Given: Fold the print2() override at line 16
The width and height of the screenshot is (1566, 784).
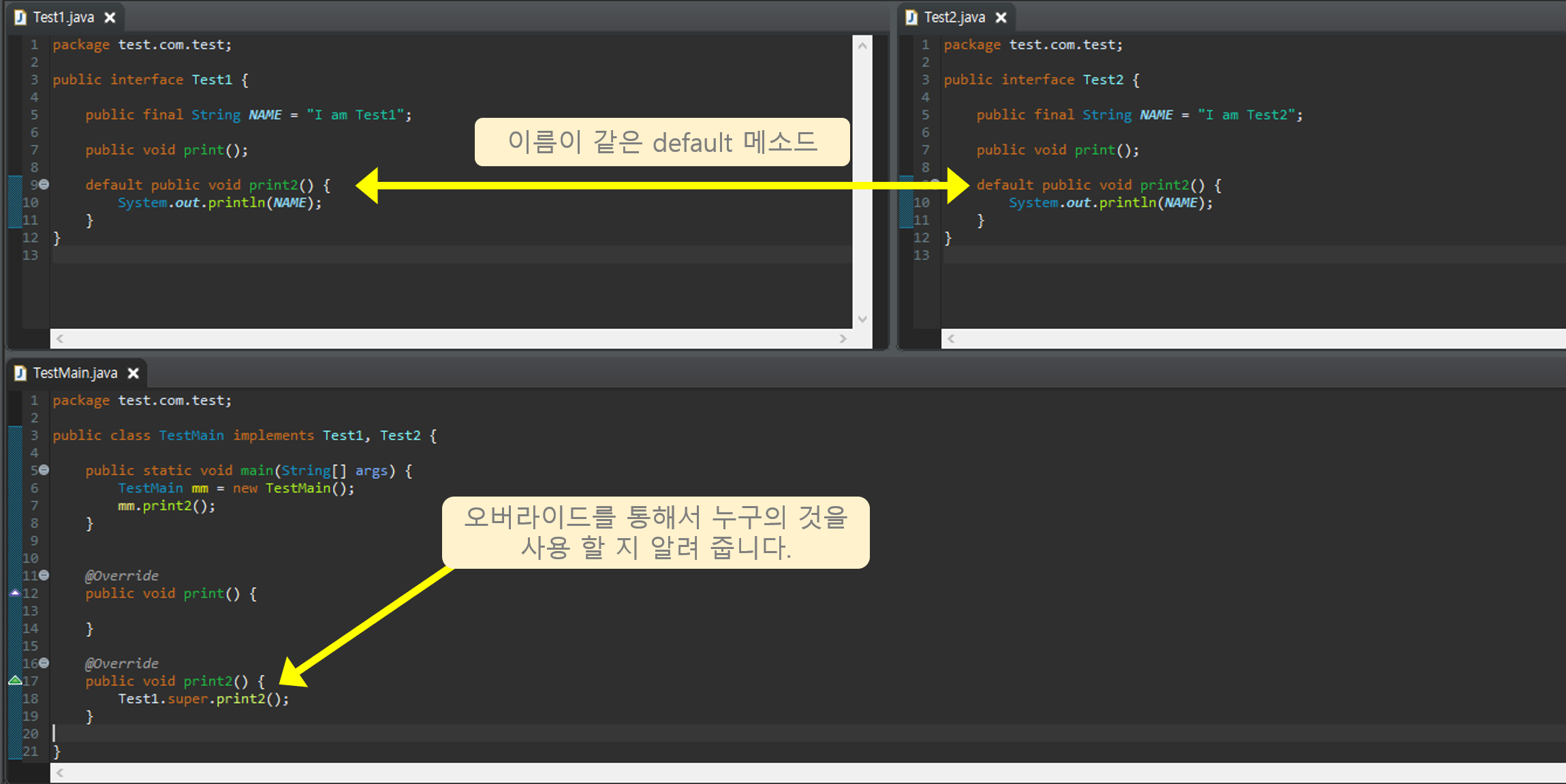Looking at the screenshot, I should coord(44,663).
